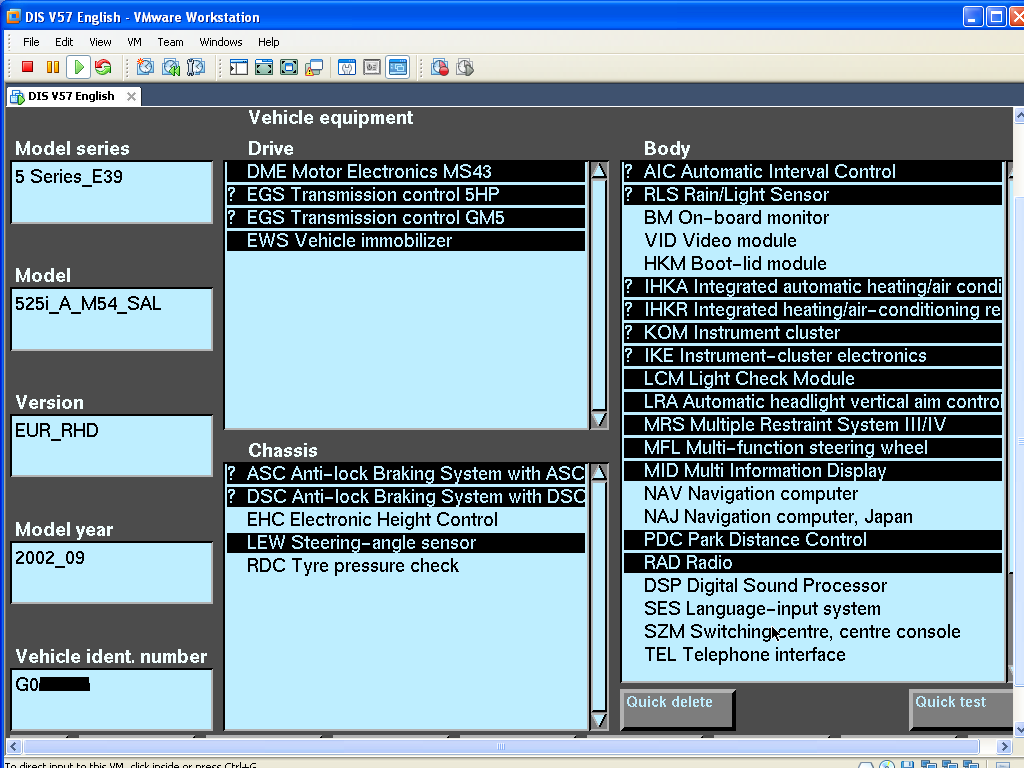
Task: Select EGS Transmission control 5HP
Action: (x=406, y=195)
